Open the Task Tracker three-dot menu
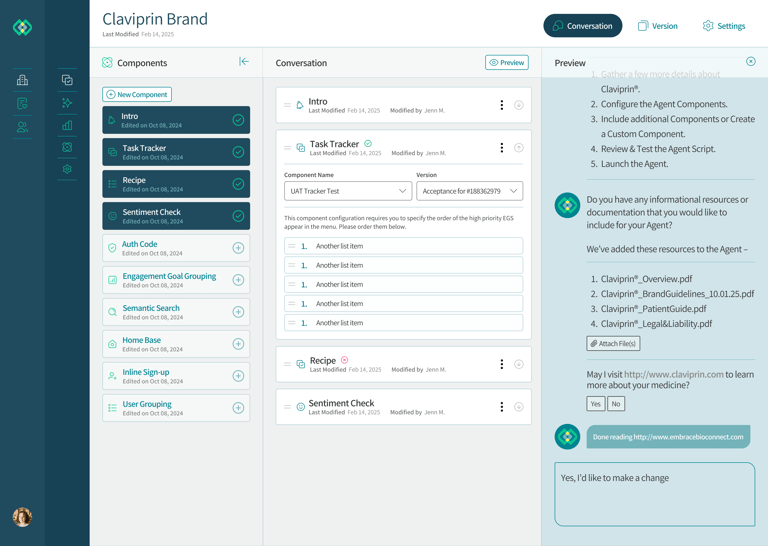The height and width of the screenshot is (546, 768). click(502, 147)
